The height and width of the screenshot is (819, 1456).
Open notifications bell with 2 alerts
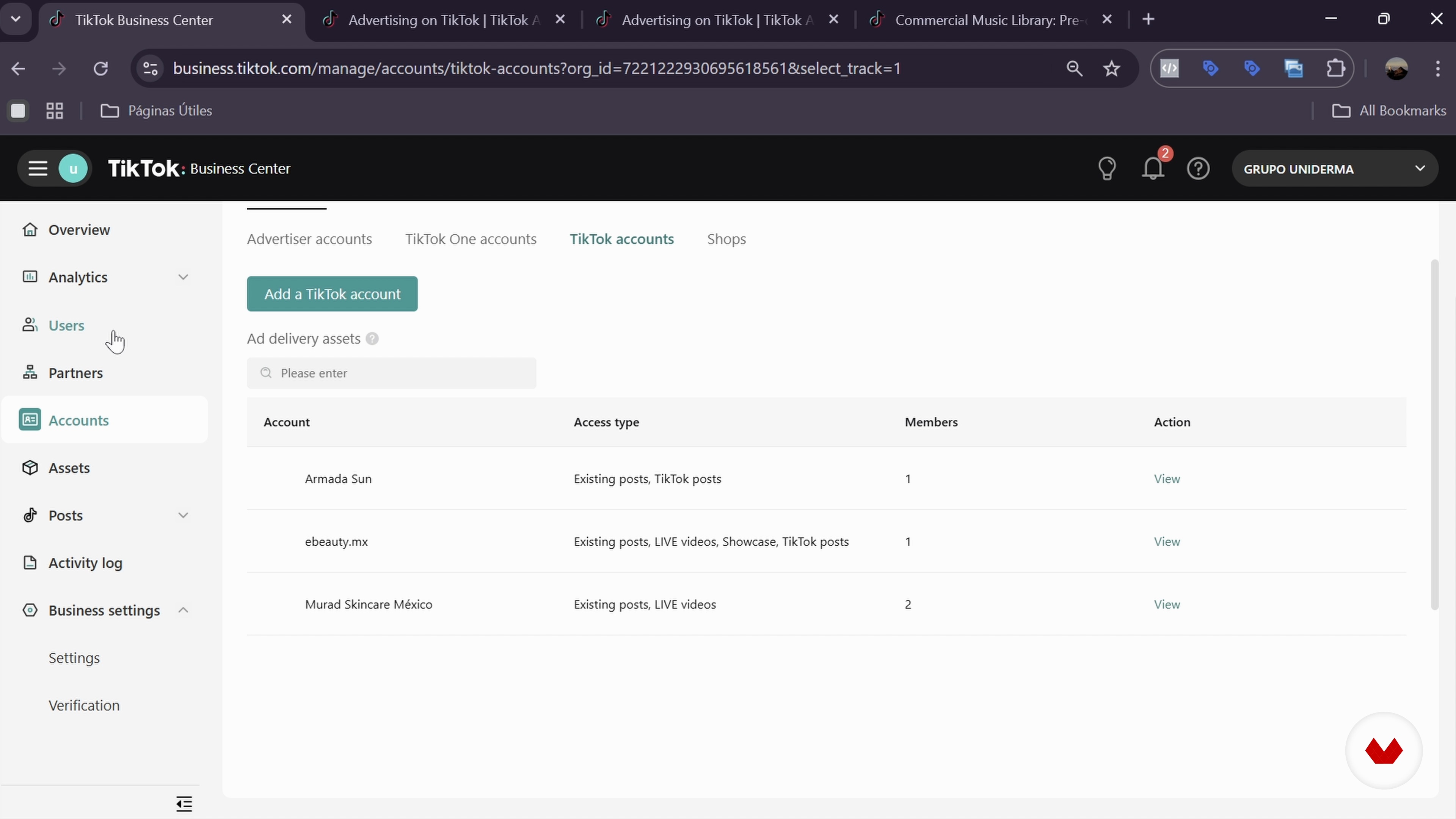tap(1153, 168)
